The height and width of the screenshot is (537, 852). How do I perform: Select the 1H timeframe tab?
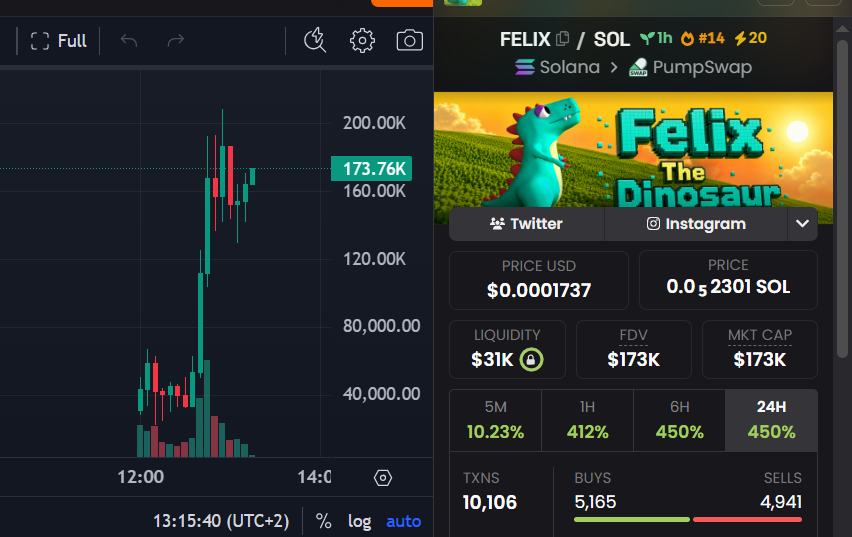pyautogui.click(x=587, y=420)
